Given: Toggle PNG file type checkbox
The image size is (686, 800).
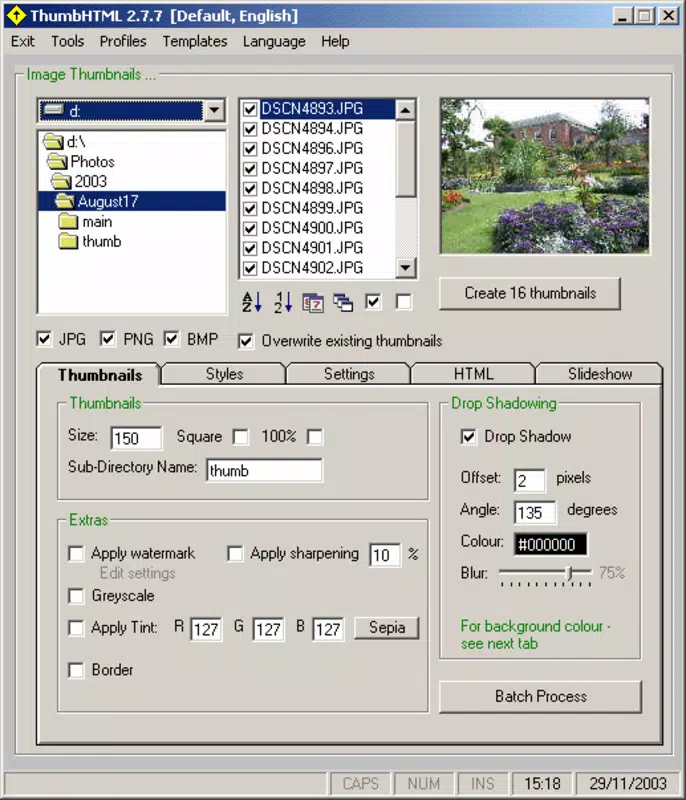Looking at the screenshot, I should (x=108, y=339).
